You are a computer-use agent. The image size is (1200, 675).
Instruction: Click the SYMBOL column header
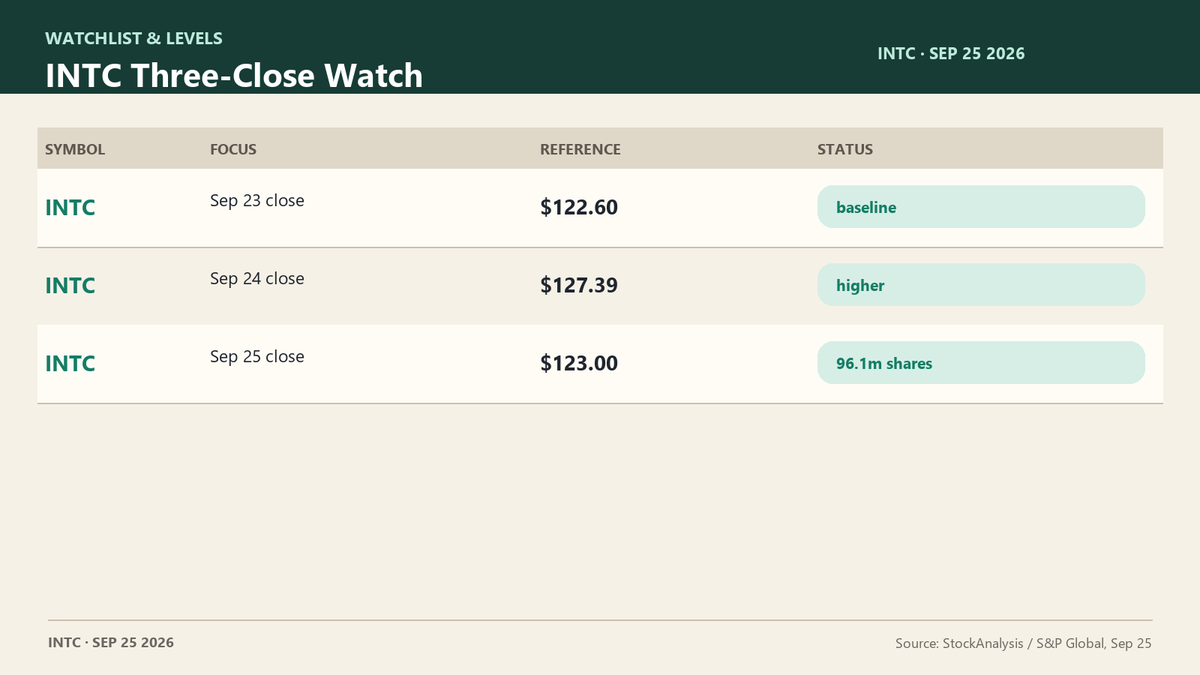point(75,149)
